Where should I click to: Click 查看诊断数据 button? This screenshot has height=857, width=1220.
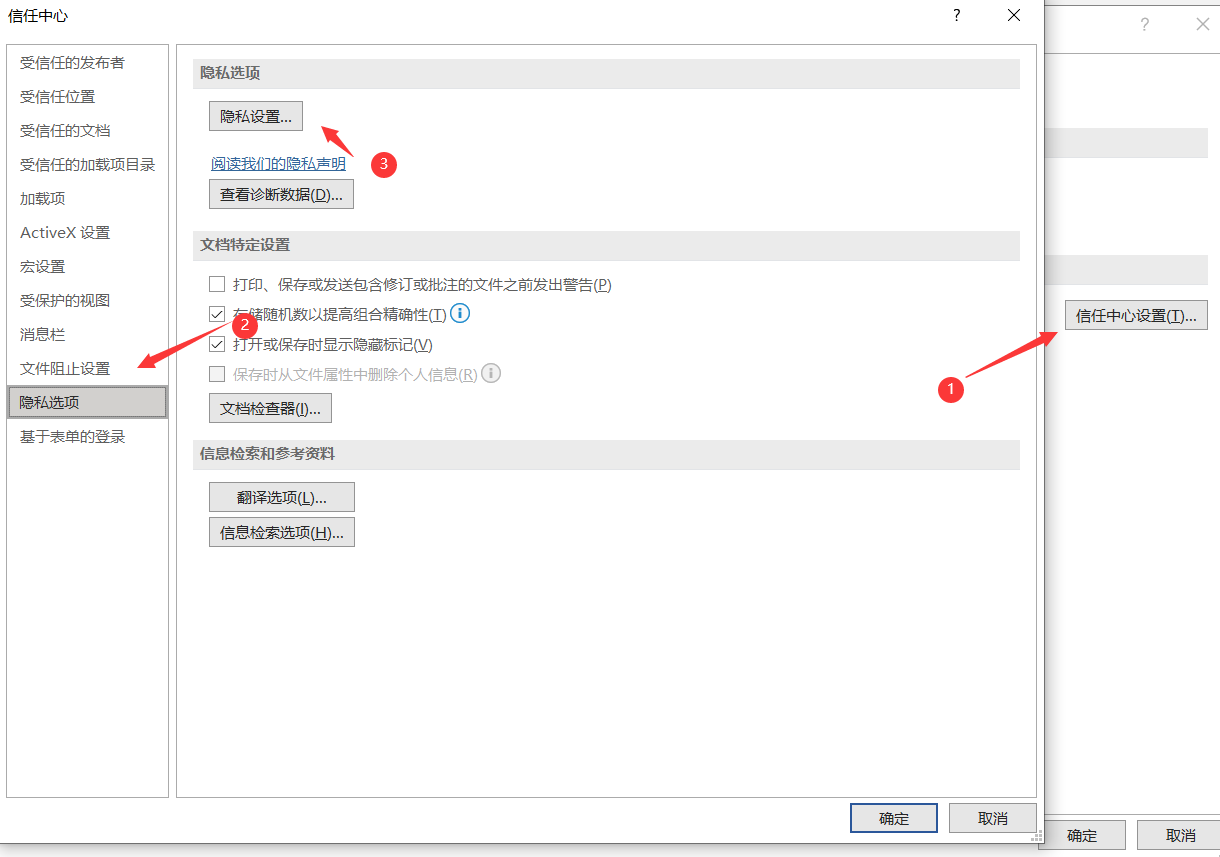click(x=281, y=194)
